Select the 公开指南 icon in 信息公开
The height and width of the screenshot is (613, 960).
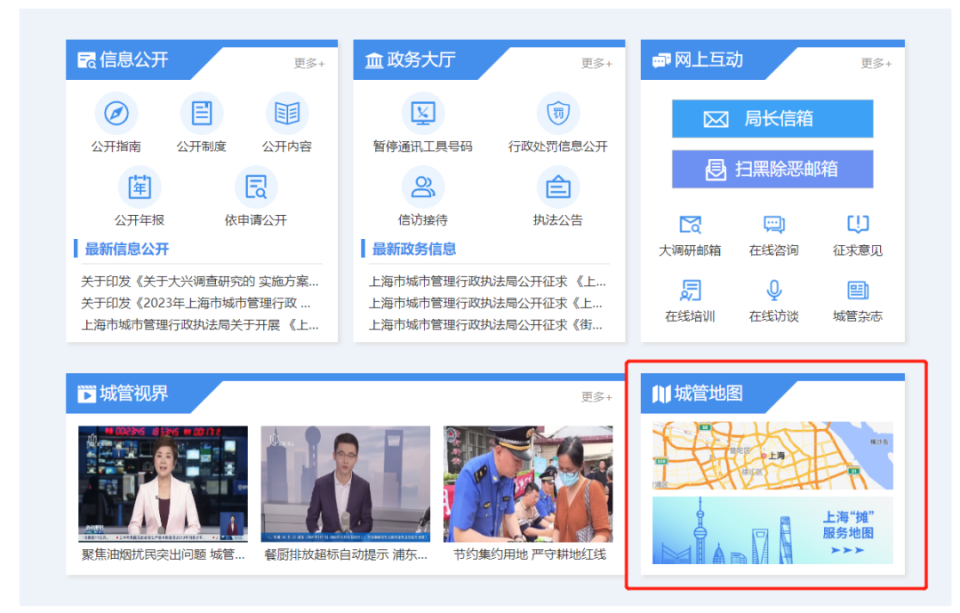[x=118, y=113]
